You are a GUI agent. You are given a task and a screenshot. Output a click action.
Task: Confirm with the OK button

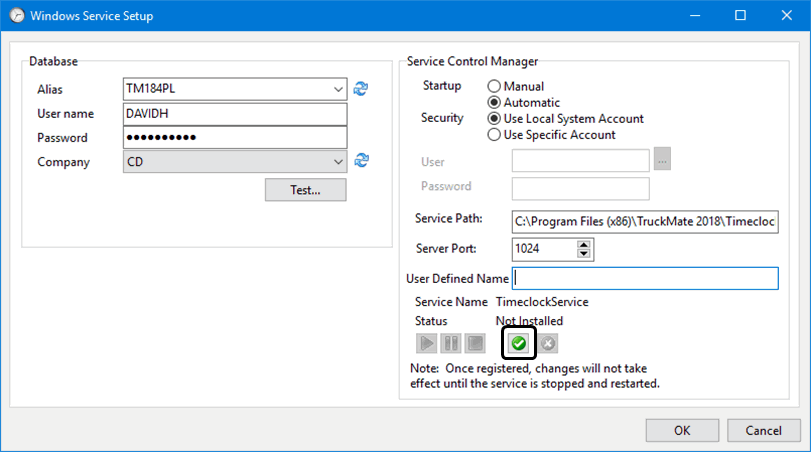pos(681,430)
